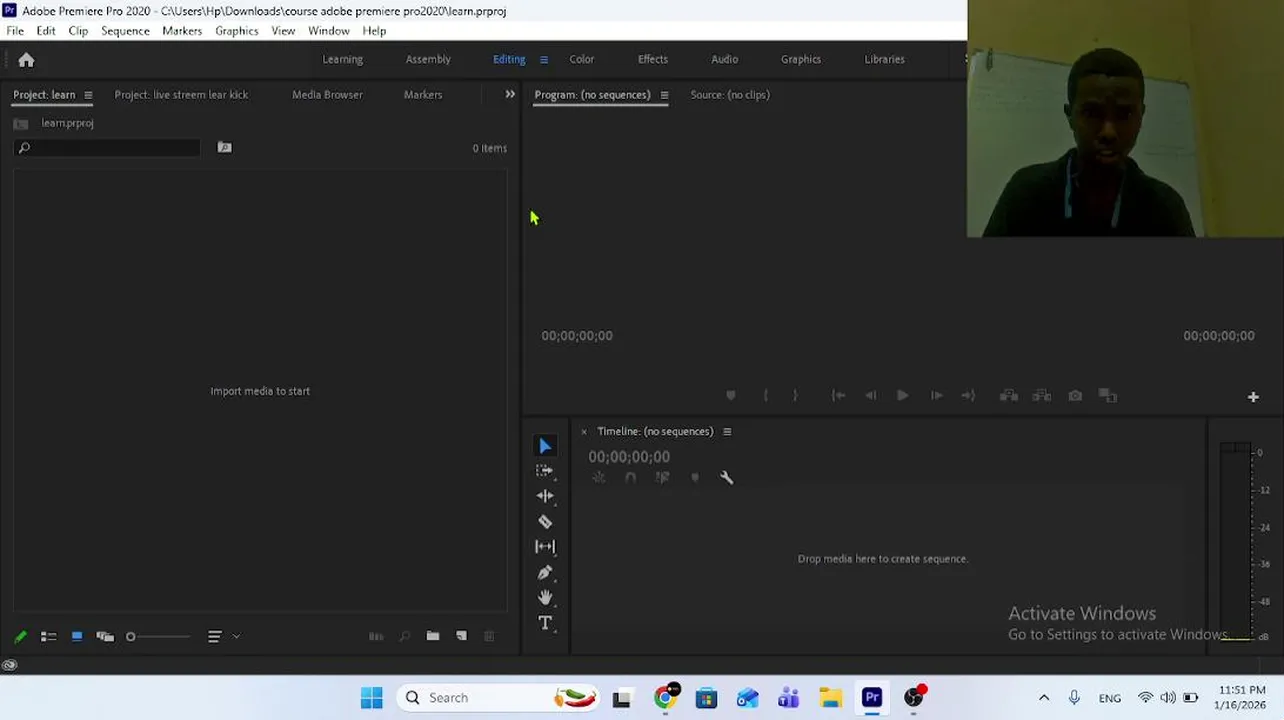Show hidden panel tabs overflow chevrons
This screenshot has width=1284, height=720.
pyautogui.click(x=510, y=95)
